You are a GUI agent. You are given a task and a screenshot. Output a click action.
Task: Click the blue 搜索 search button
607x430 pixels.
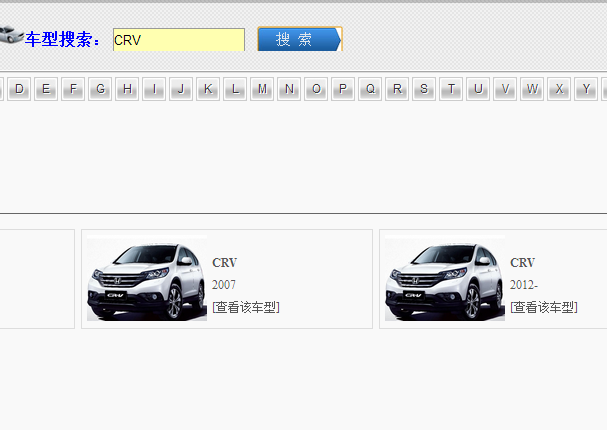[300, 39]
